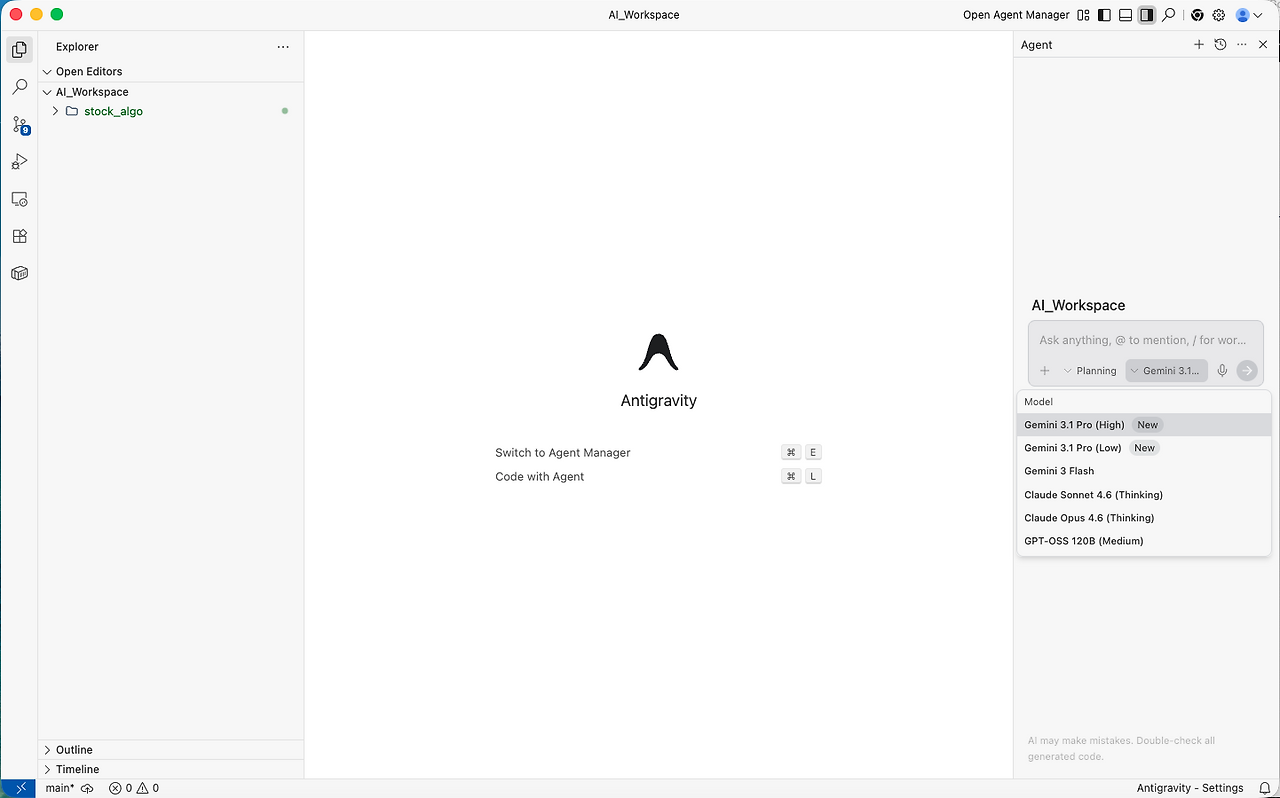1280x798 pixels.
Task: Open the settings gear in the title bar
Action: click(x=1219, y=15)
